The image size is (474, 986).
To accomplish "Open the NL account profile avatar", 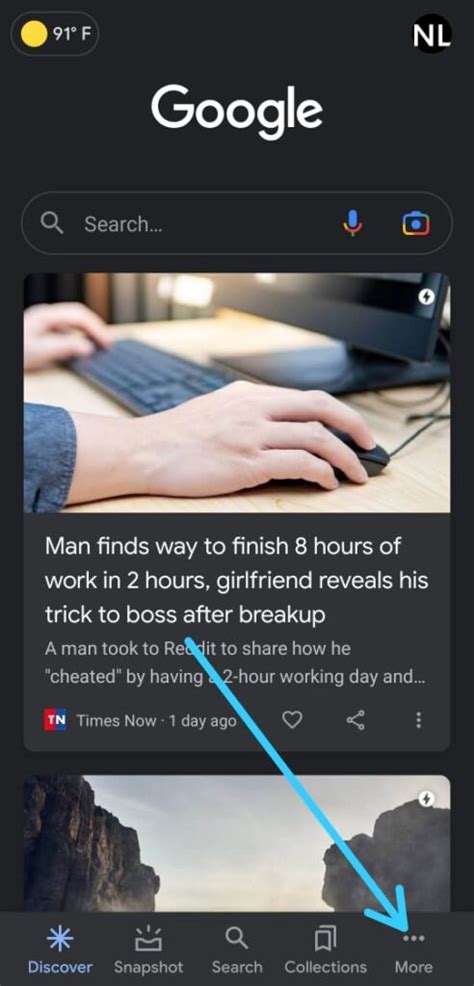I will (x=431, y=34).
